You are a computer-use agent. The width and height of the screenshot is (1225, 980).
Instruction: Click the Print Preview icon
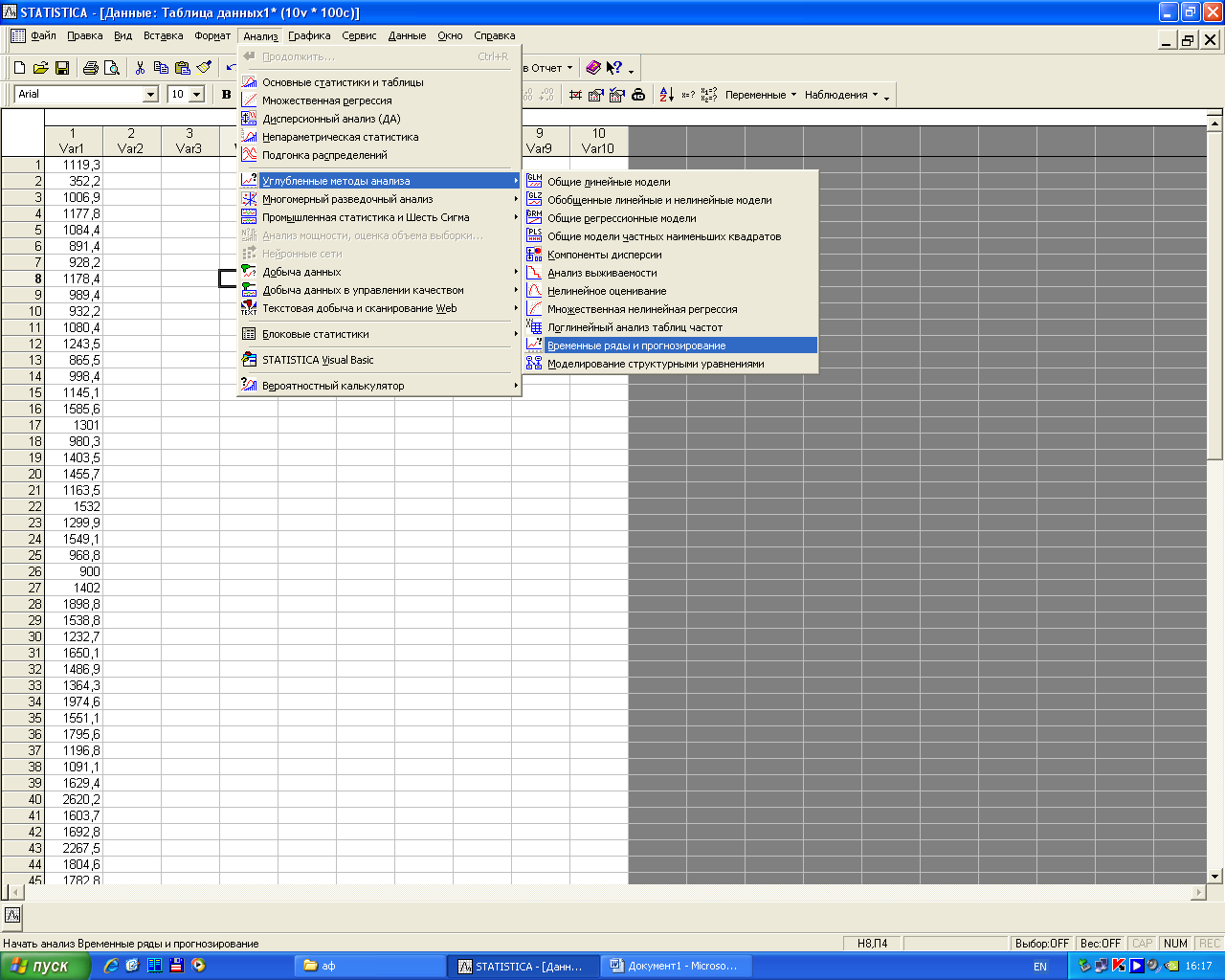[112, 68]
